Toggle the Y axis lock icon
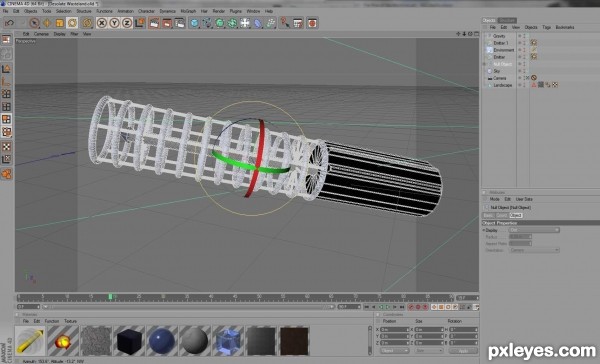 tap(114, 23)
